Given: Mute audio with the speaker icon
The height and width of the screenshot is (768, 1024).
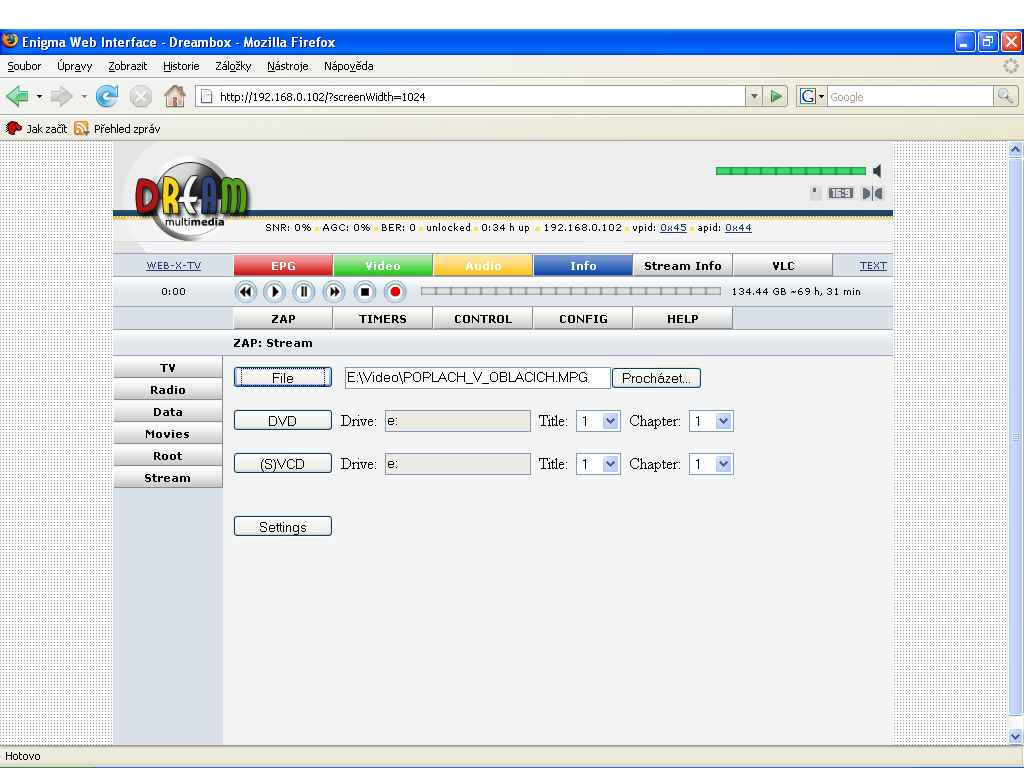Looking at the screenshot, I should (877, 171).
